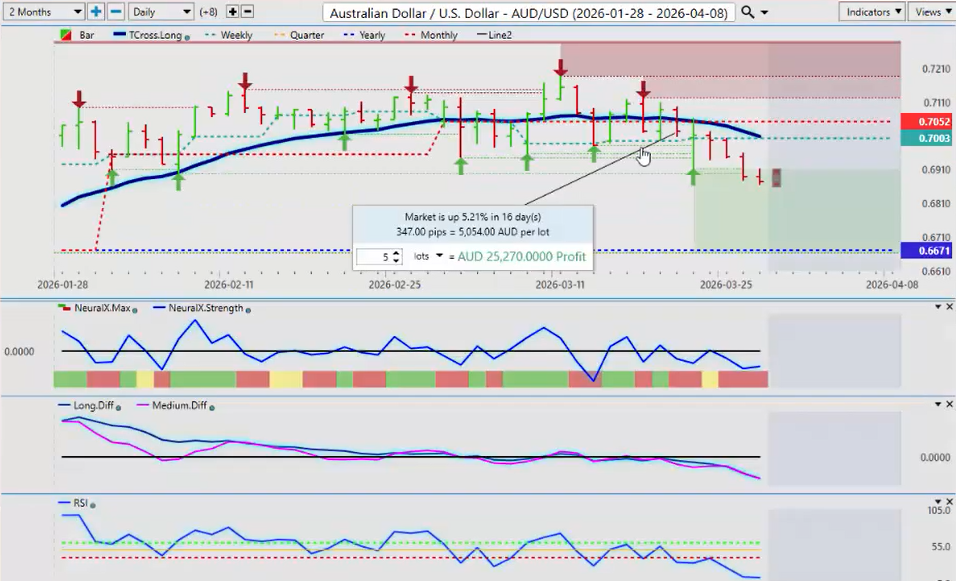The height and width of the screenshot is (581, 956).
Task: Click the black plus bar-spacing button
Action: click(232, 12)
